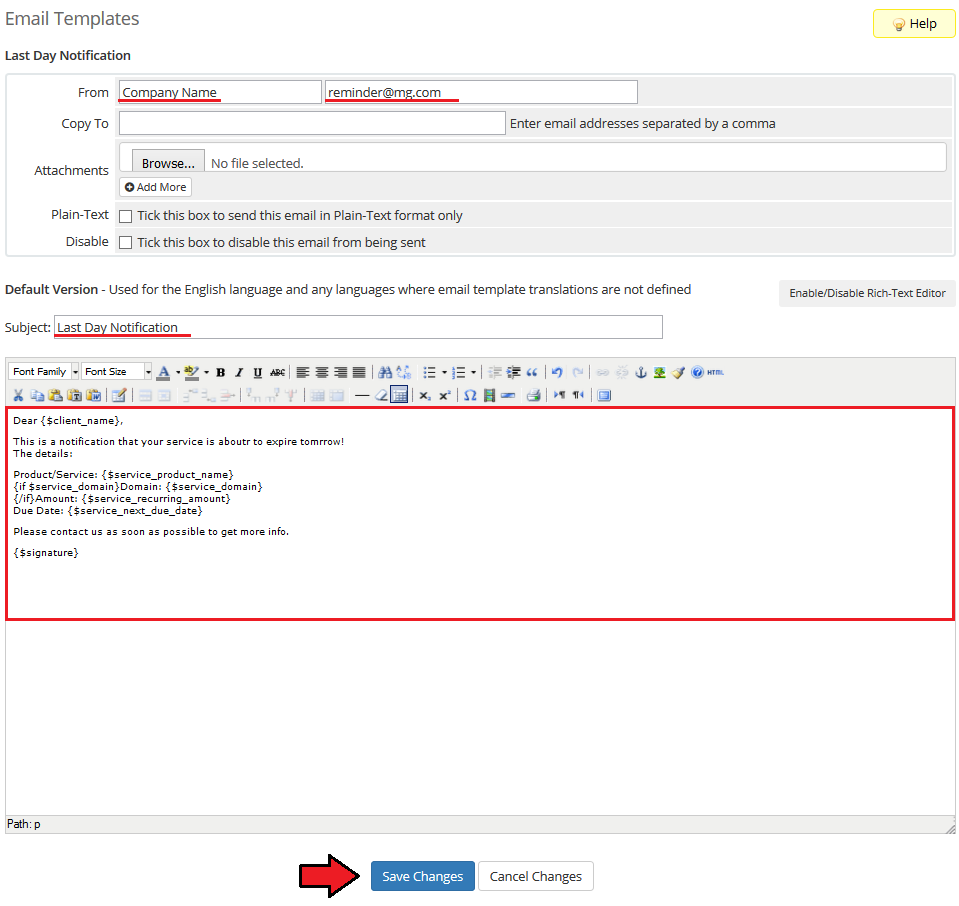
Task: Focus the Copy To field
Action: (x=313, y=124)
